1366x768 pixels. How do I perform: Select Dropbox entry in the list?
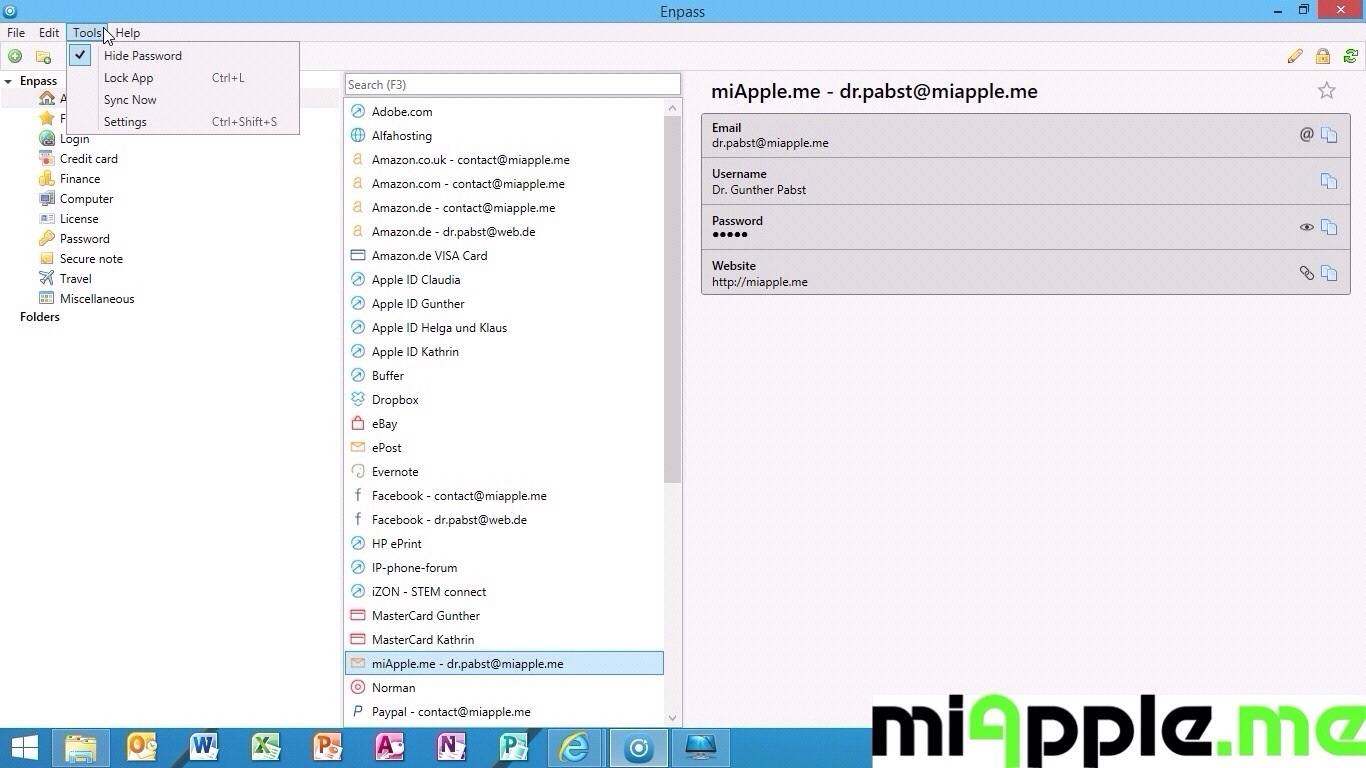point(395,400)
